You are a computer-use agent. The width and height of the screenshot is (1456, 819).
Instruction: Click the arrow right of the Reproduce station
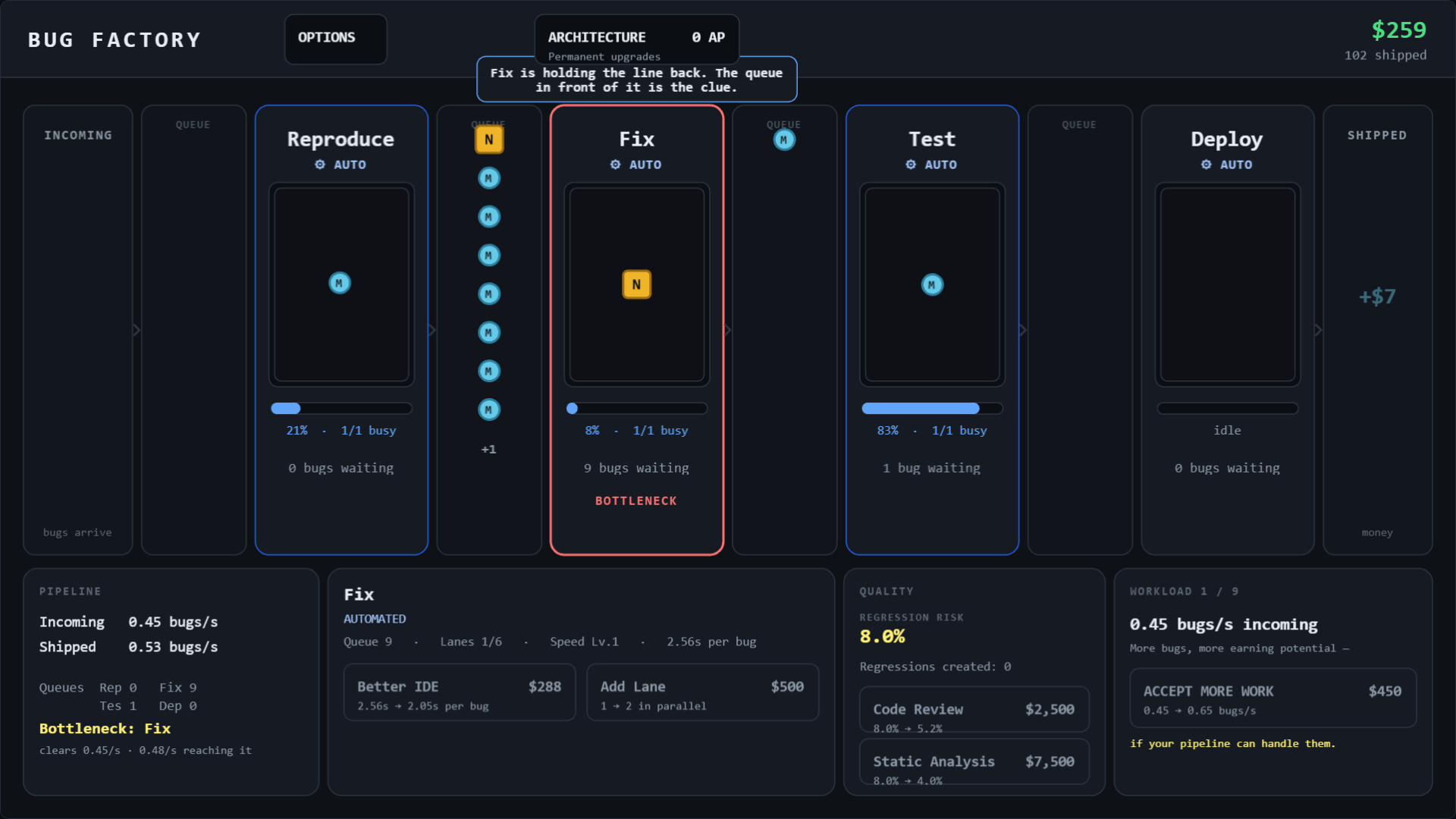tap(432, 330)
